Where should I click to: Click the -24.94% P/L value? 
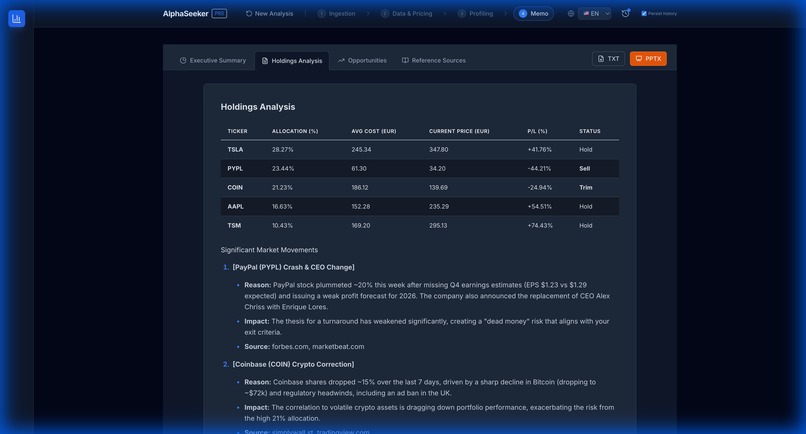tap(539, 188)
